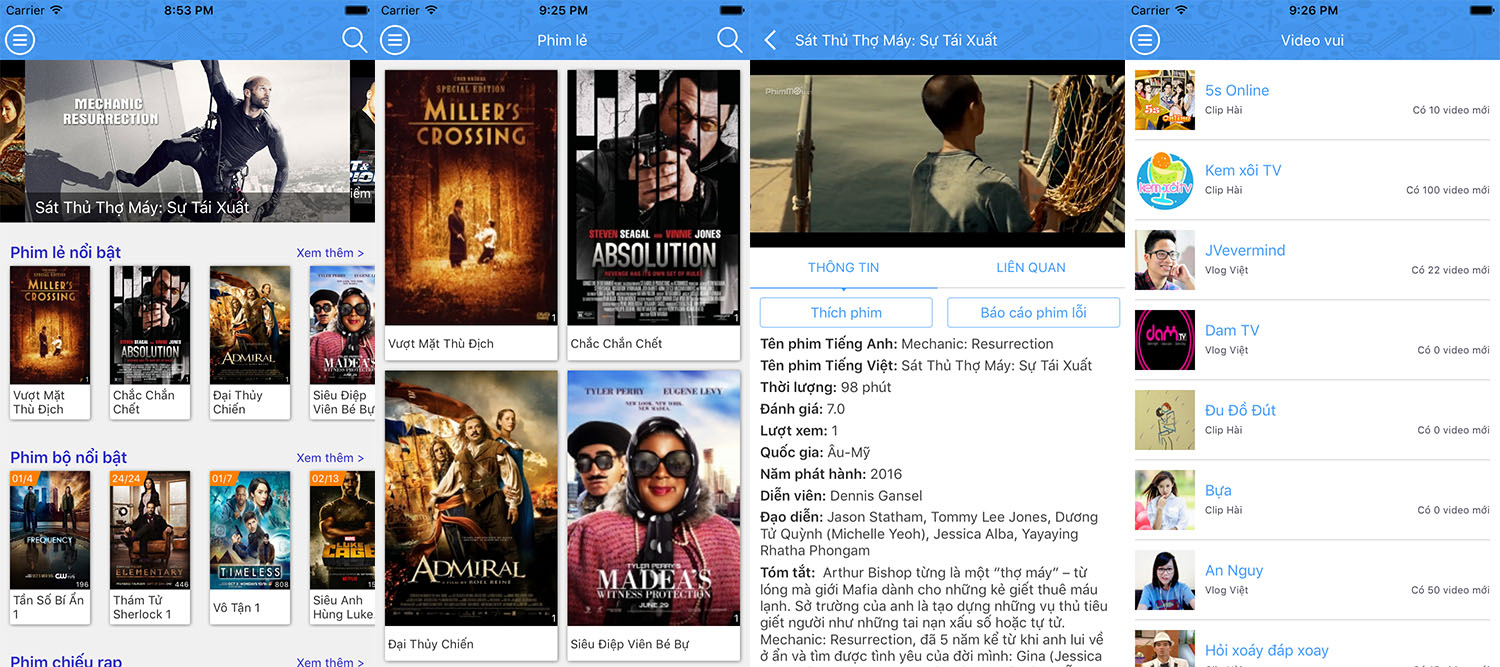Click the 'Có 22 video mới' label

pos(1451,270)
